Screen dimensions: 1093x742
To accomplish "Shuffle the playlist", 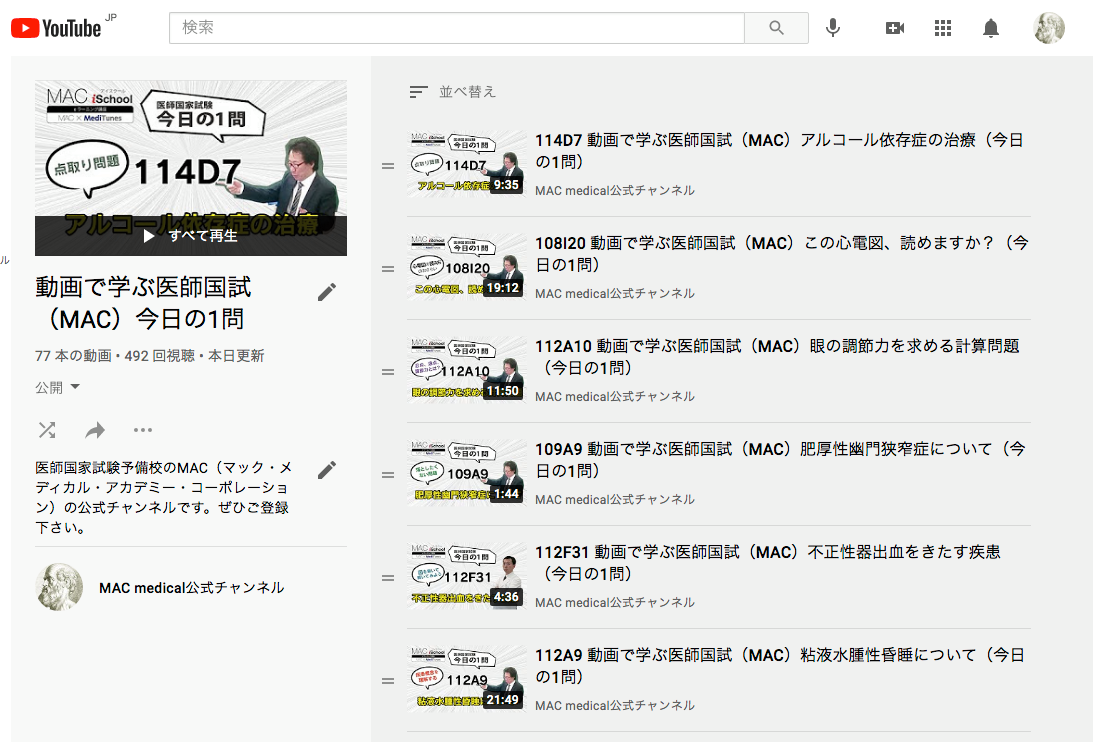I will click(x=47, y=430).
